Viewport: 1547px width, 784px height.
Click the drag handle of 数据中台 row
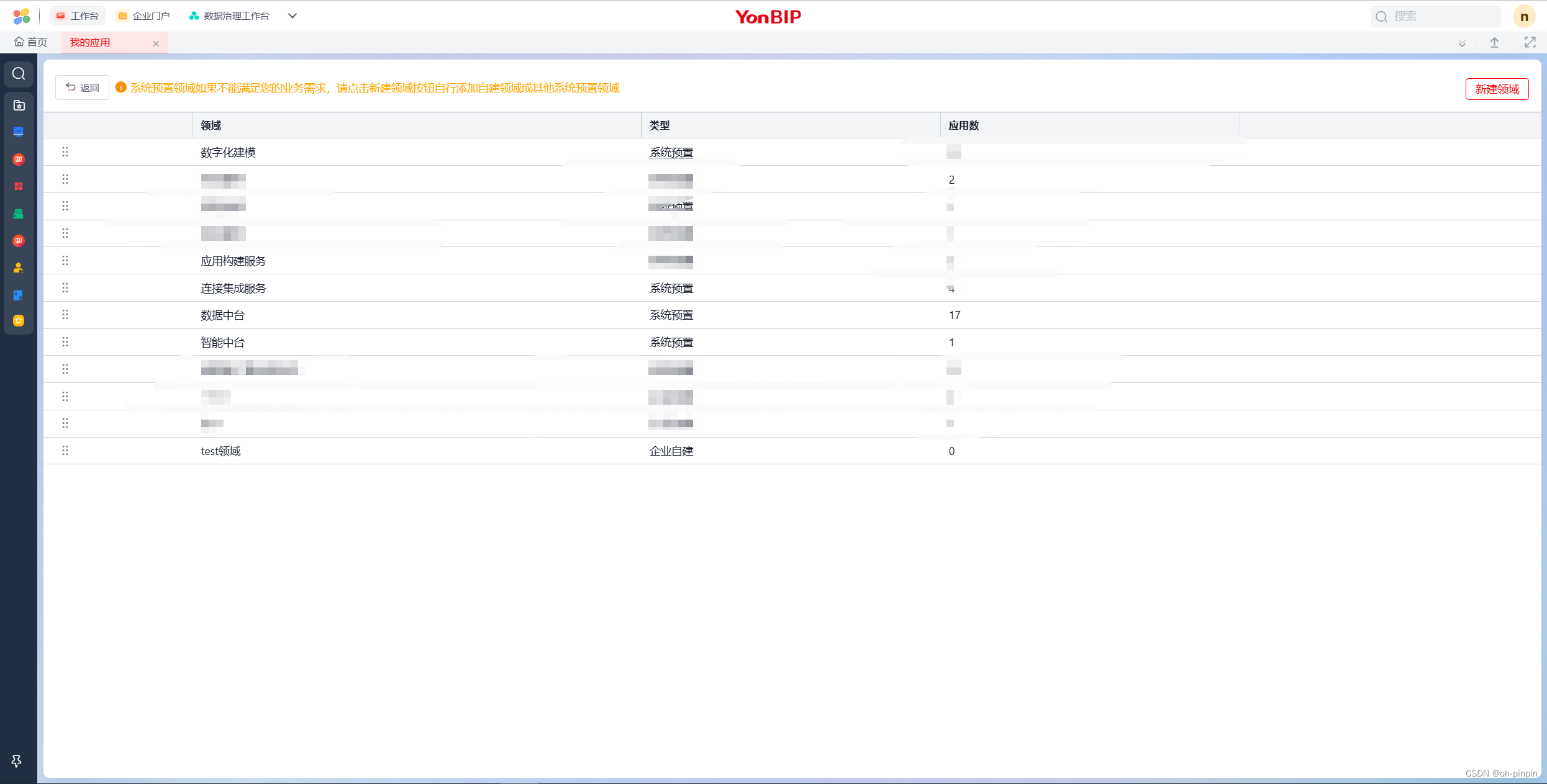pos(65,315)
